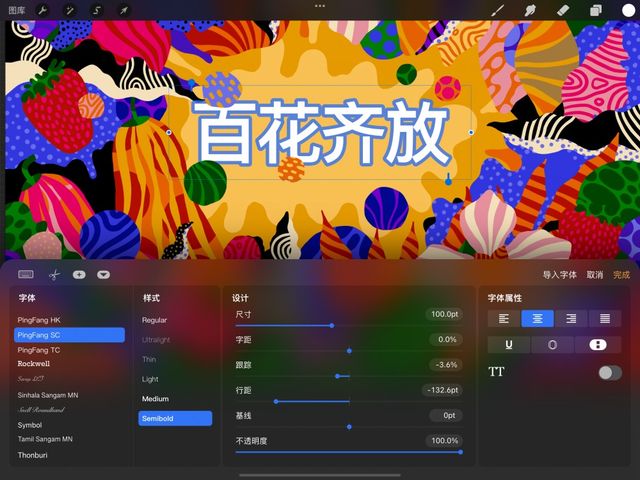The image size is (640, 480).
Task: Tap the 100.0% opacity value field
Action: pyautogui.click(x=444, y=440)
